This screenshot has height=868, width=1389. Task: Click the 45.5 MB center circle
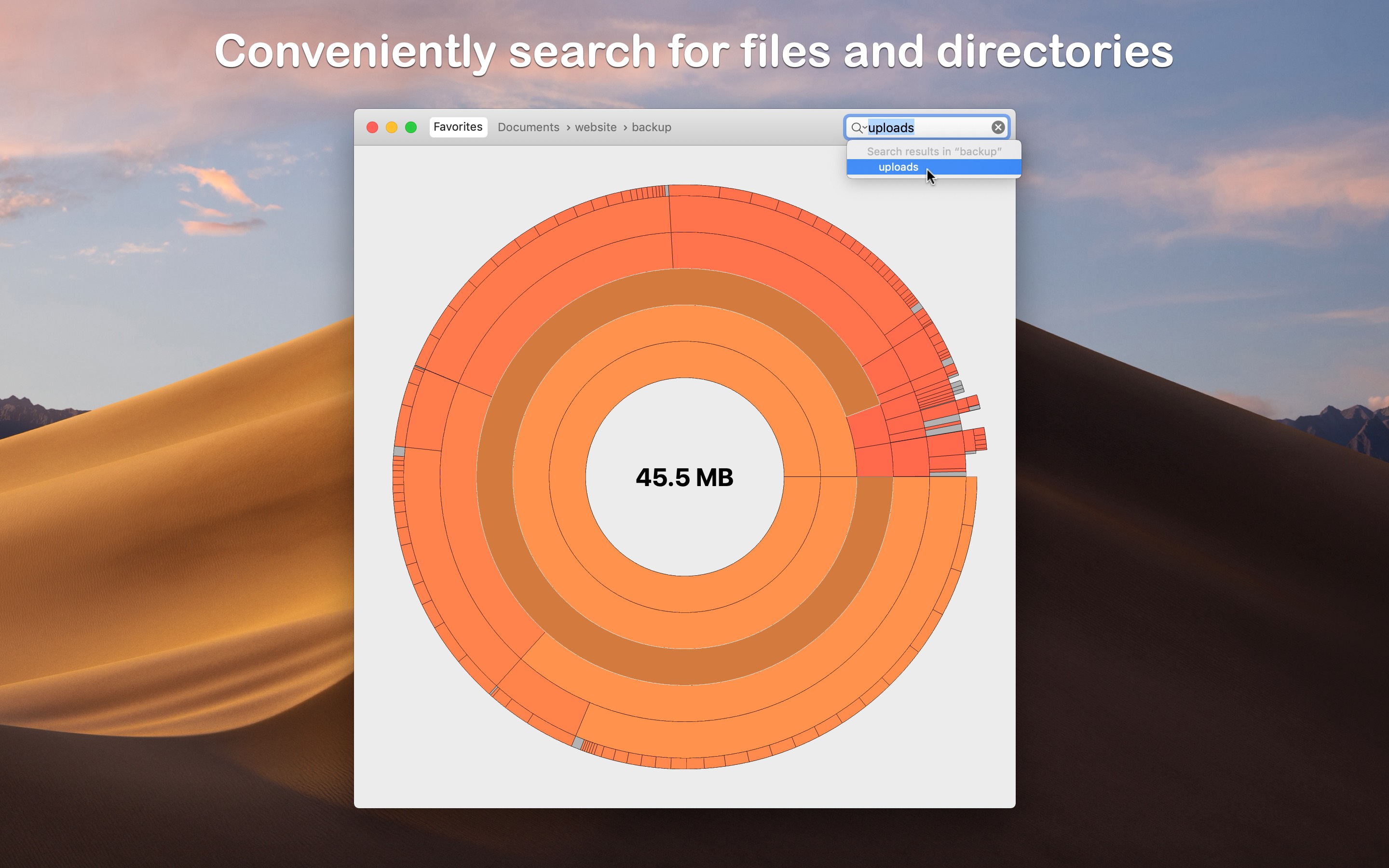pos(684,477)
